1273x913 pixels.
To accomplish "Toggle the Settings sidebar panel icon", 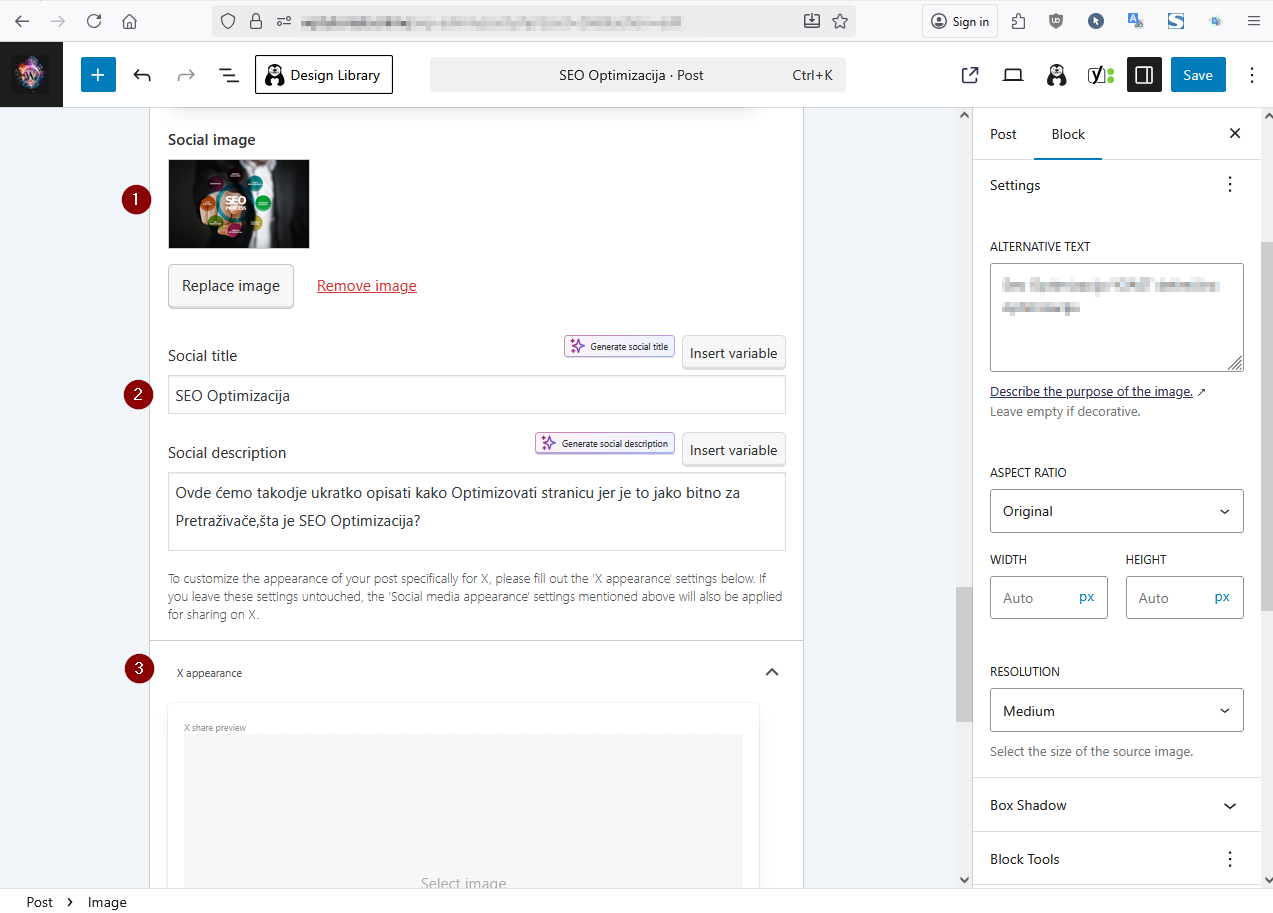I will [1144, 75].
